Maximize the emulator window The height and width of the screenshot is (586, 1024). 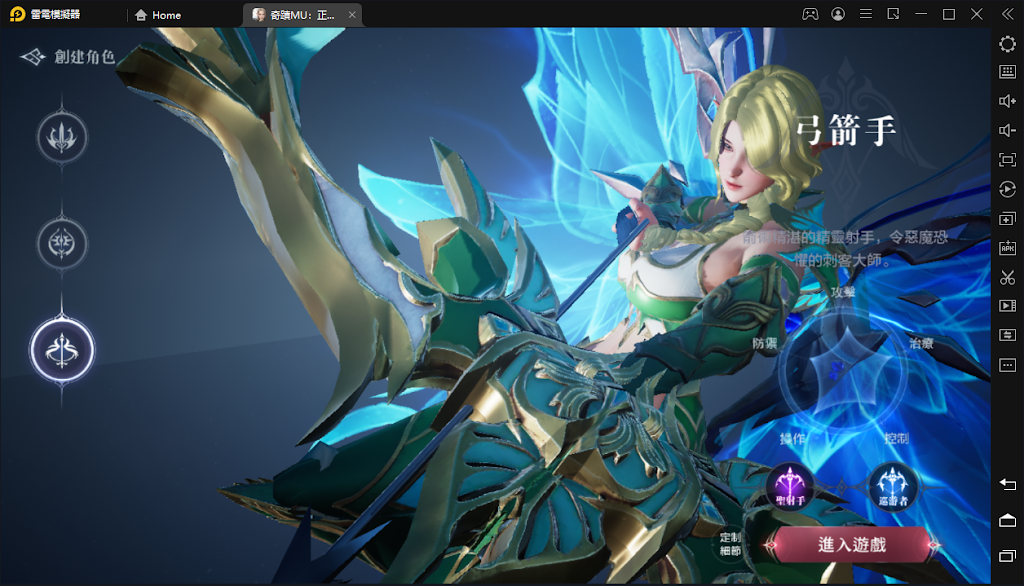(x=949, y=14)
